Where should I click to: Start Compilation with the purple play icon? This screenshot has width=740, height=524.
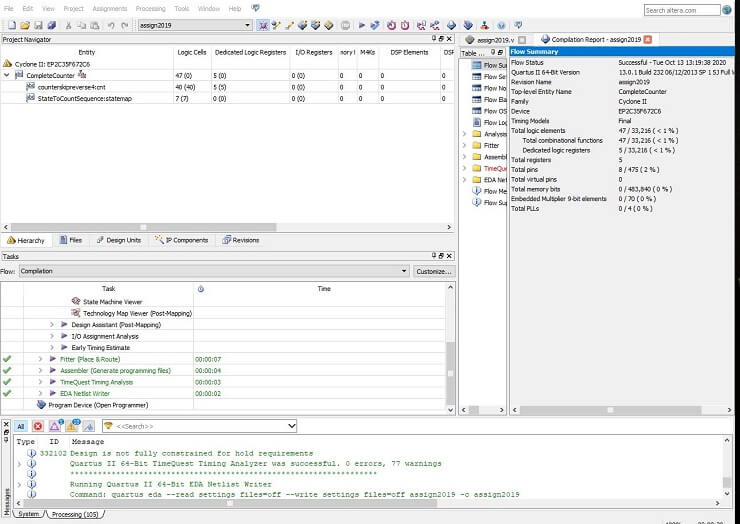pyautogui.click(x=362, y=25)
